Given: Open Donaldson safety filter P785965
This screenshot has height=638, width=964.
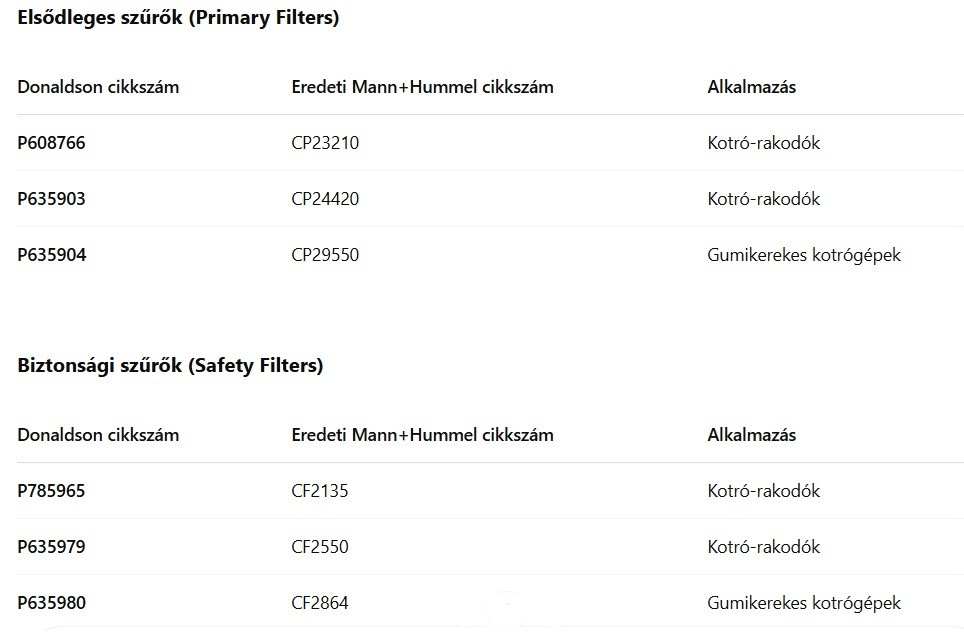Looking at the screenshot, I should pyautogui.click(x=52, y=491).
